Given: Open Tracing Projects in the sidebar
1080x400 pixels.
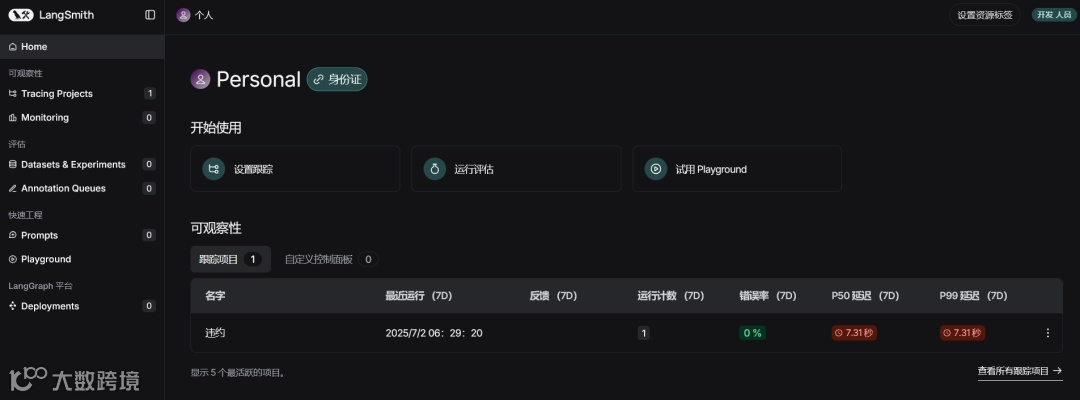Looking at the screenshot, I should (x=82, y=94).
